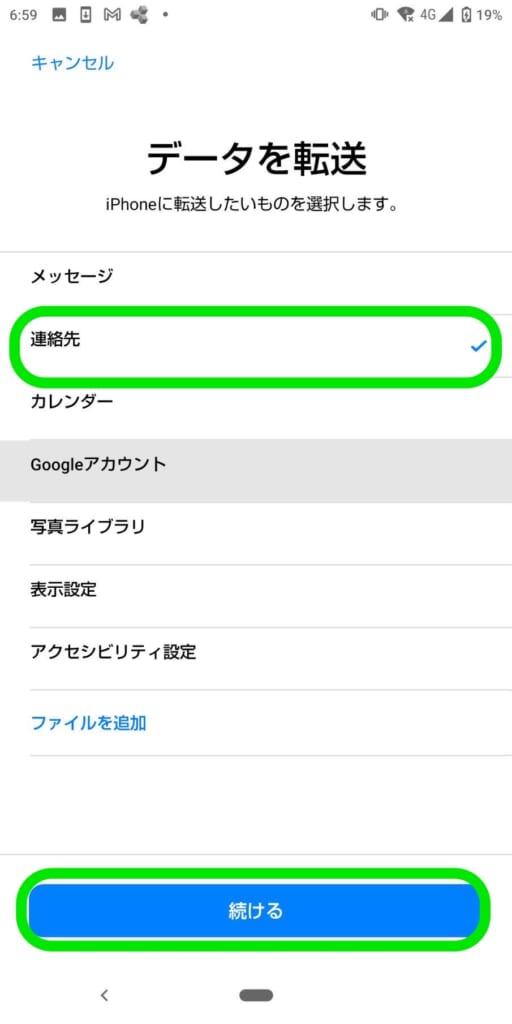Tap the home pill navigation button

tap(256, 995)
